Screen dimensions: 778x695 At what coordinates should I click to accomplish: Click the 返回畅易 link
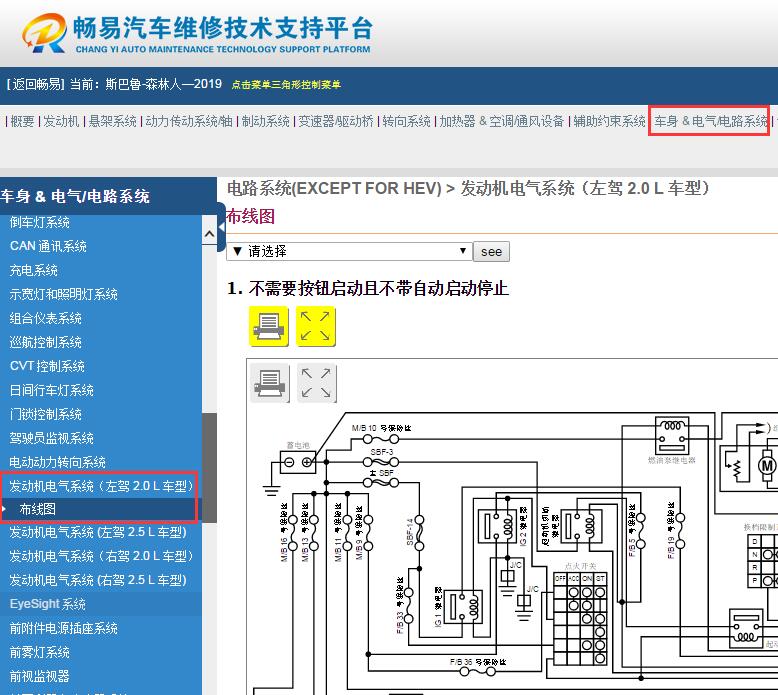(36, 84)
